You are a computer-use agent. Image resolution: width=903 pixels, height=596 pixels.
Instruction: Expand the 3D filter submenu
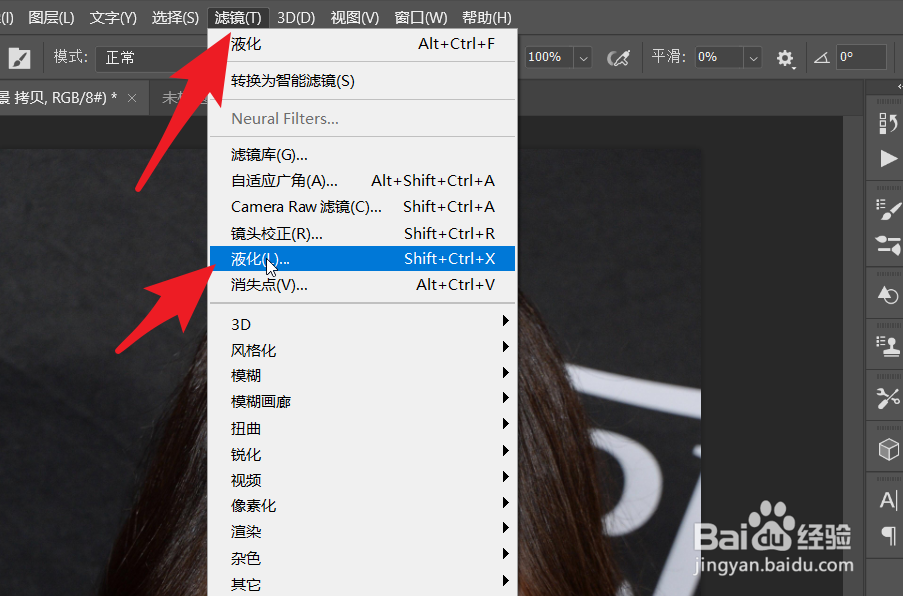pyautogui.click(x=362, y=324)
